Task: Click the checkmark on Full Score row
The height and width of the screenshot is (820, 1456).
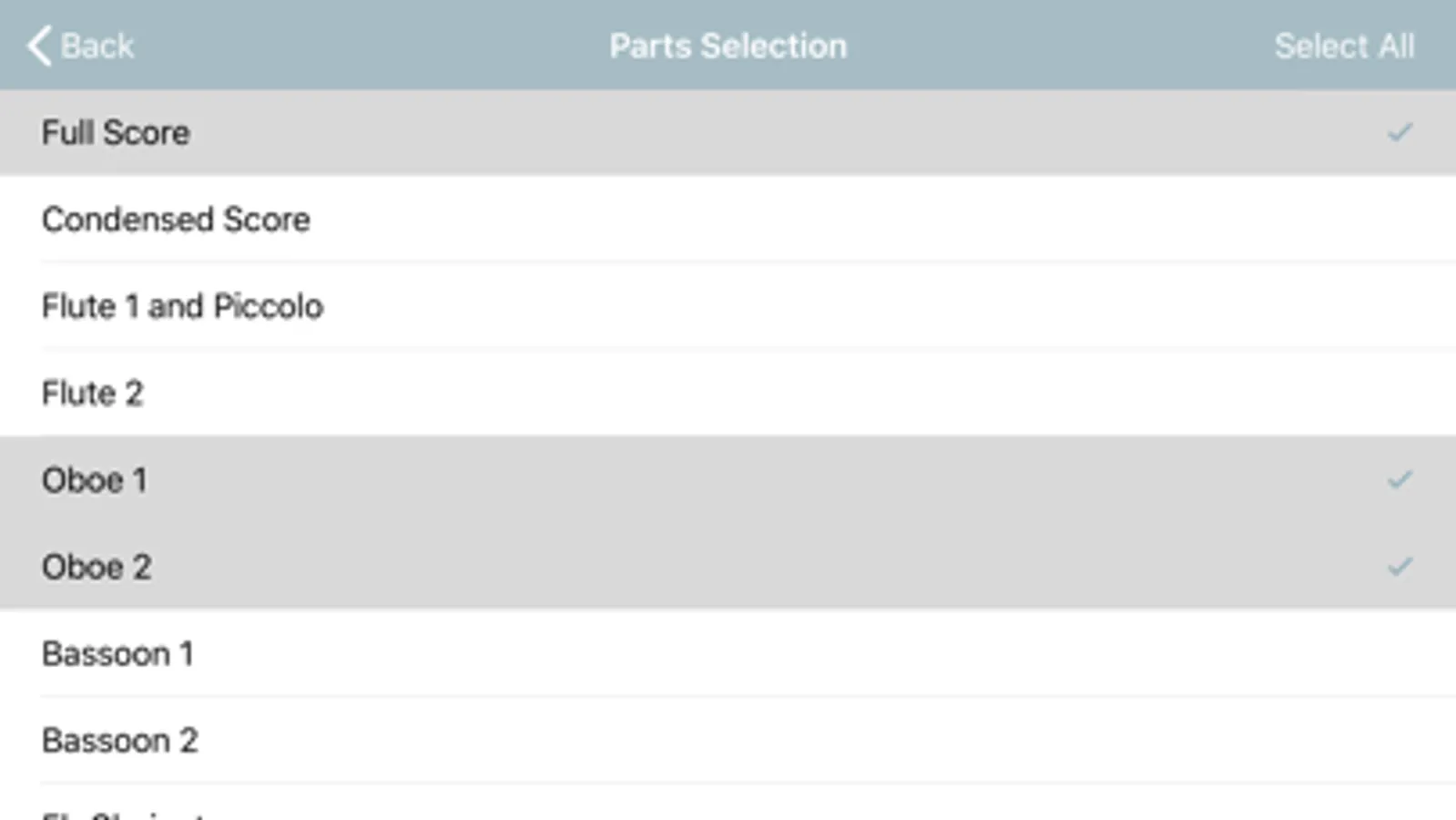Action: 1399,133
